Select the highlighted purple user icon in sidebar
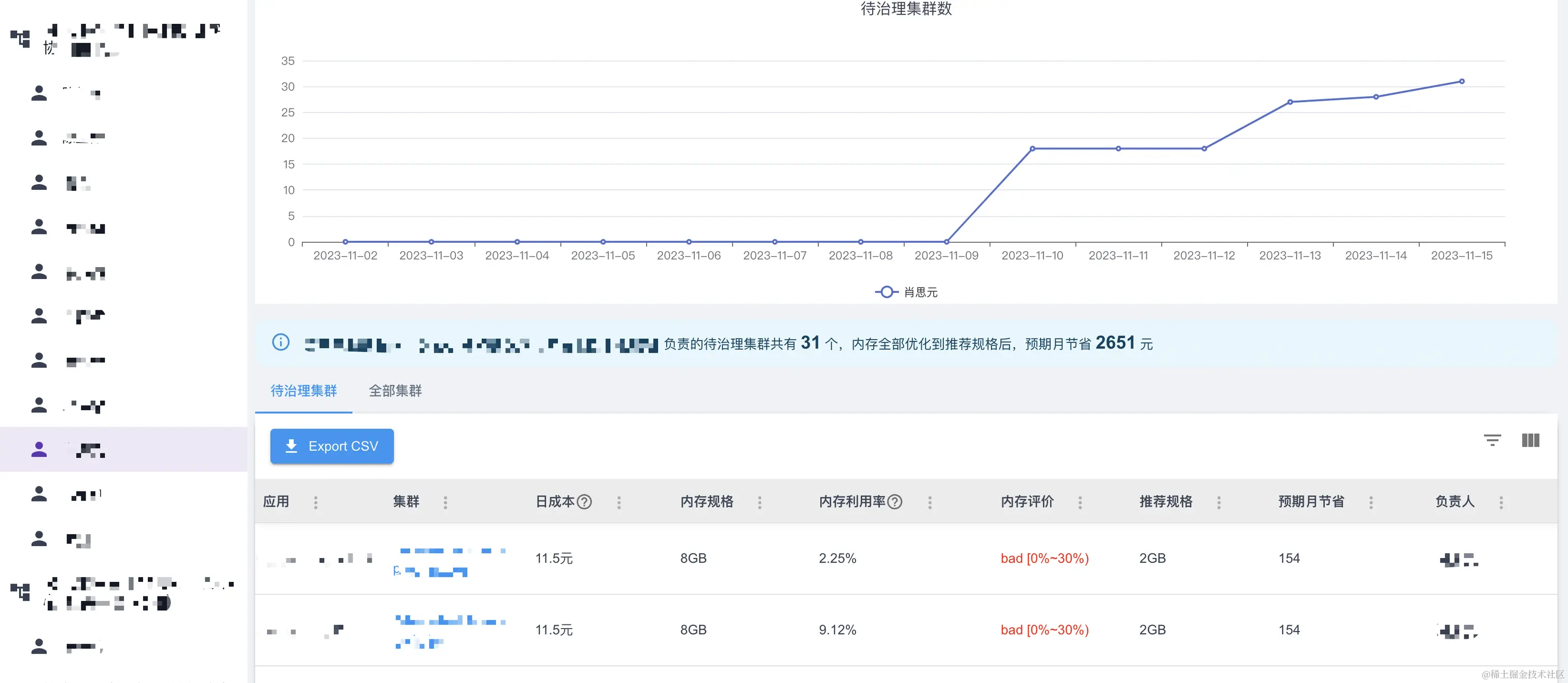The width and height of the screenshot is (1568, 683). (x=39, y=449)
